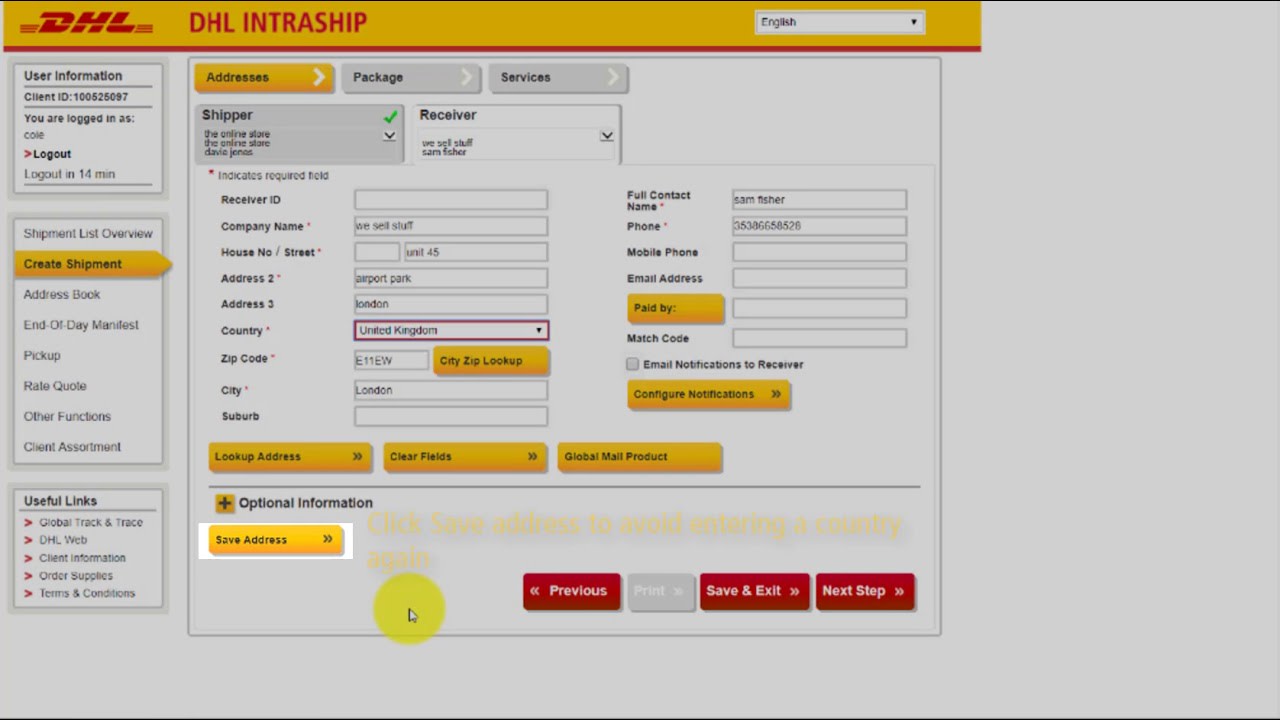Open the English language dropdown
This screenshot has width=1280, height=720.
pos(839,22)
